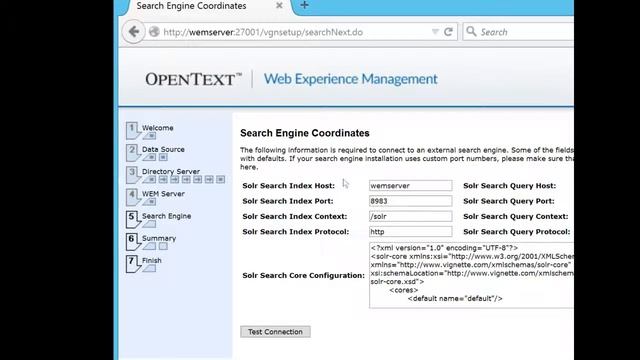Click the Solr Search Core Configuration textarea
This screenshot has height=360, width=640.
tap(471, 275)
